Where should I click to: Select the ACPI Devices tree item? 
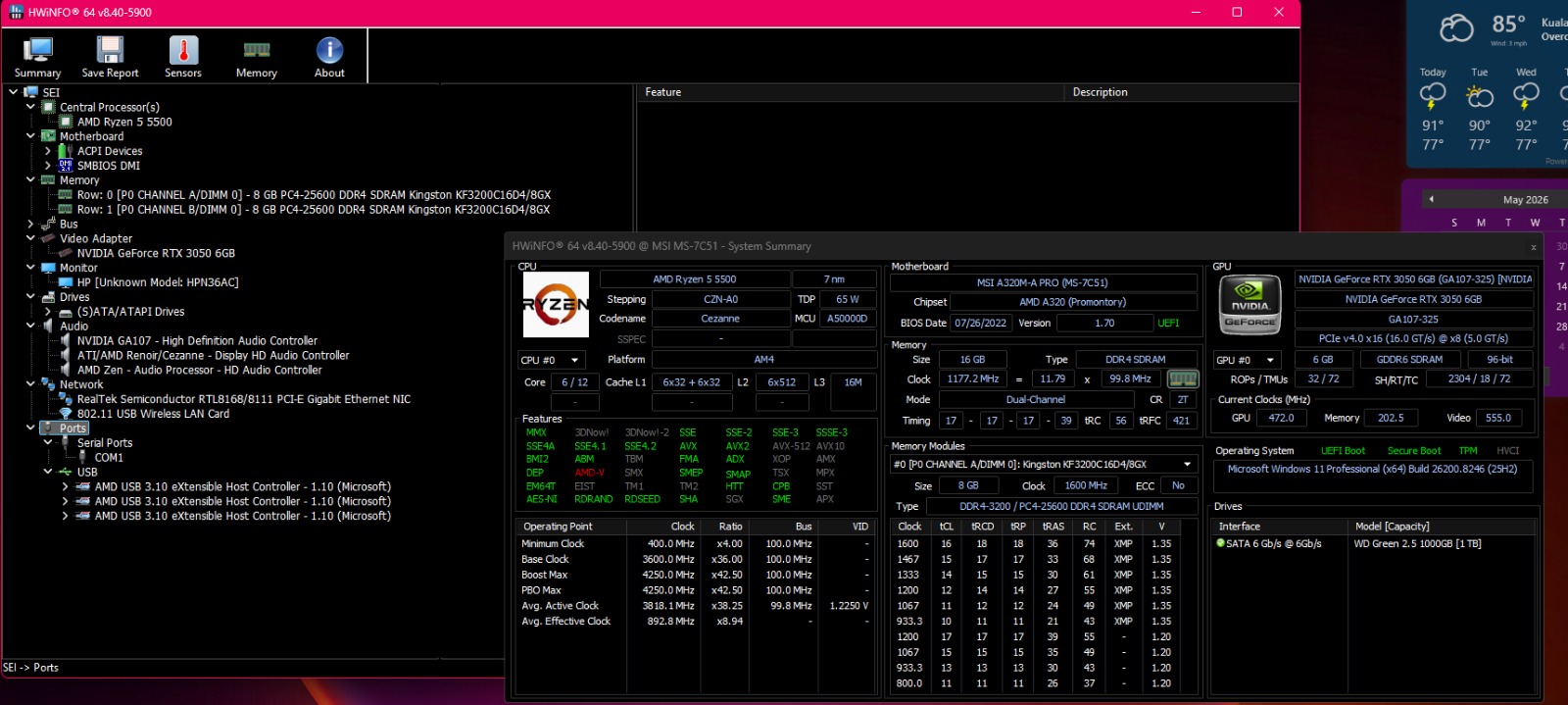point(110,151)
